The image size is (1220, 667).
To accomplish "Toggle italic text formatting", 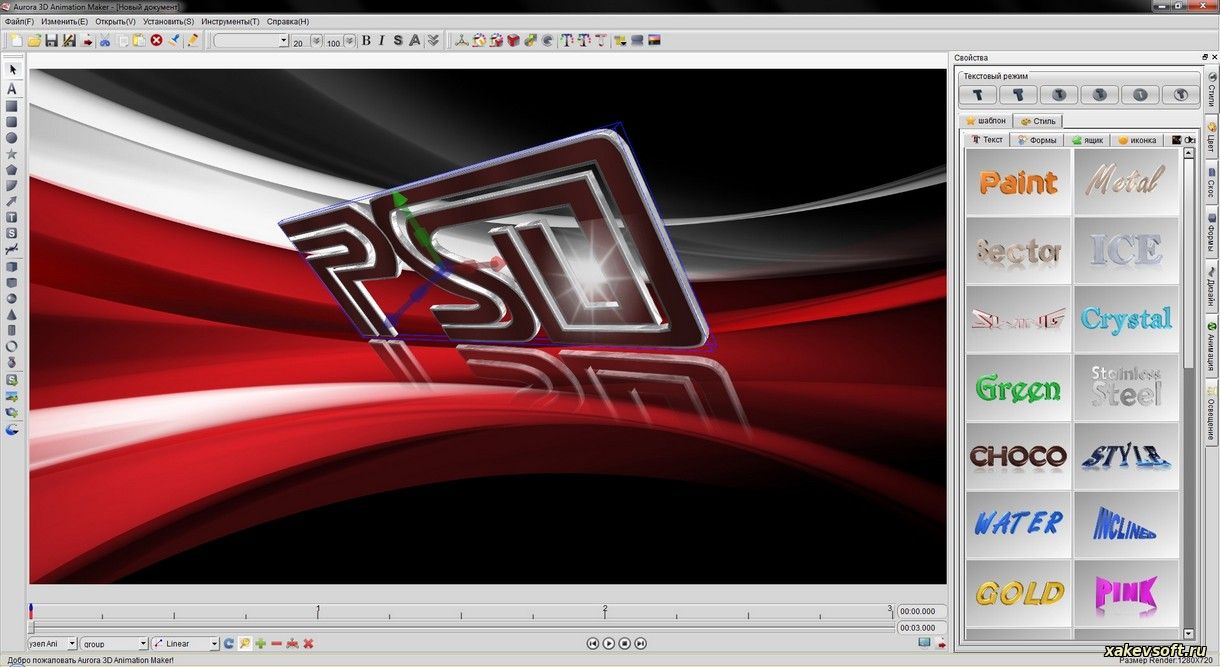I will click(381, 41).
